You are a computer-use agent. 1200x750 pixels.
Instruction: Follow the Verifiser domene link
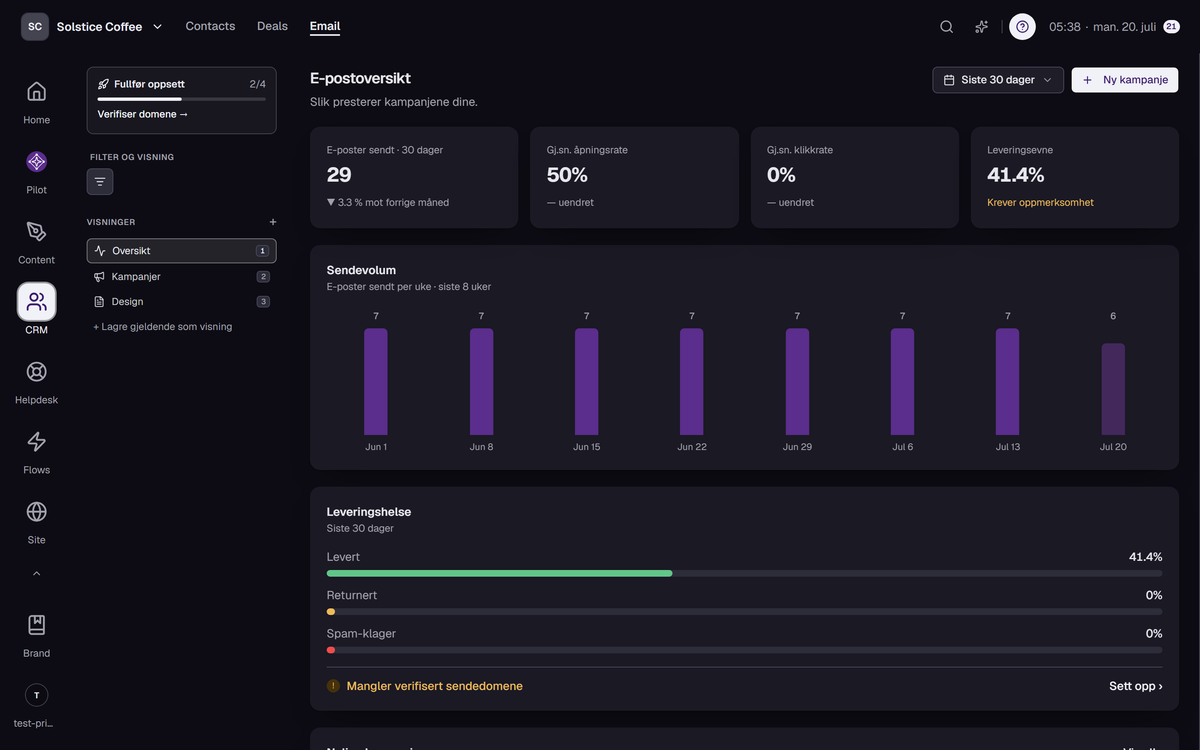(143, 114)
